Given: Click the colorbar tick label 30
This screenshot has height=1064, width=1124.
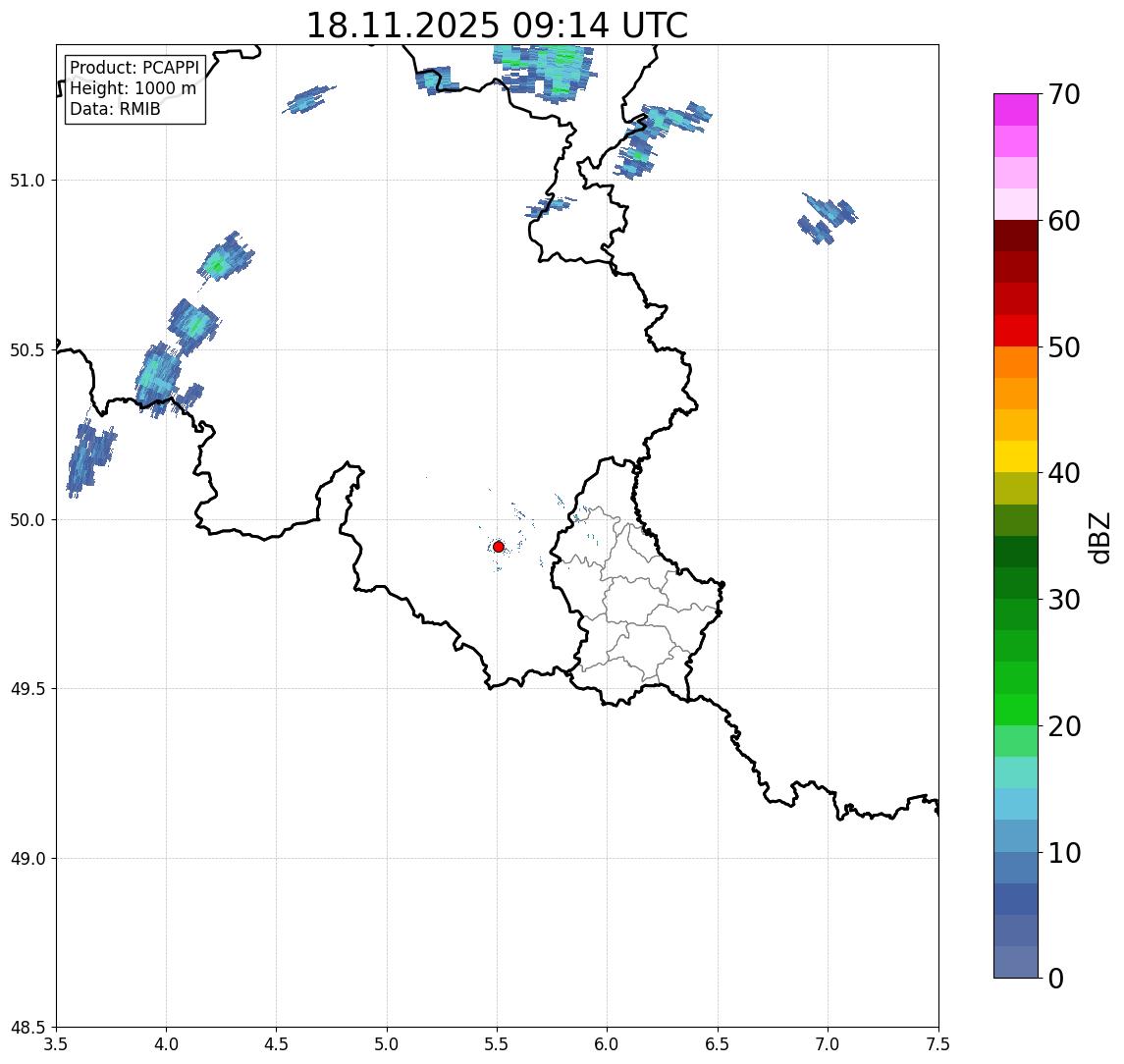Looking at the screenshot, I should pos(1064,600).
